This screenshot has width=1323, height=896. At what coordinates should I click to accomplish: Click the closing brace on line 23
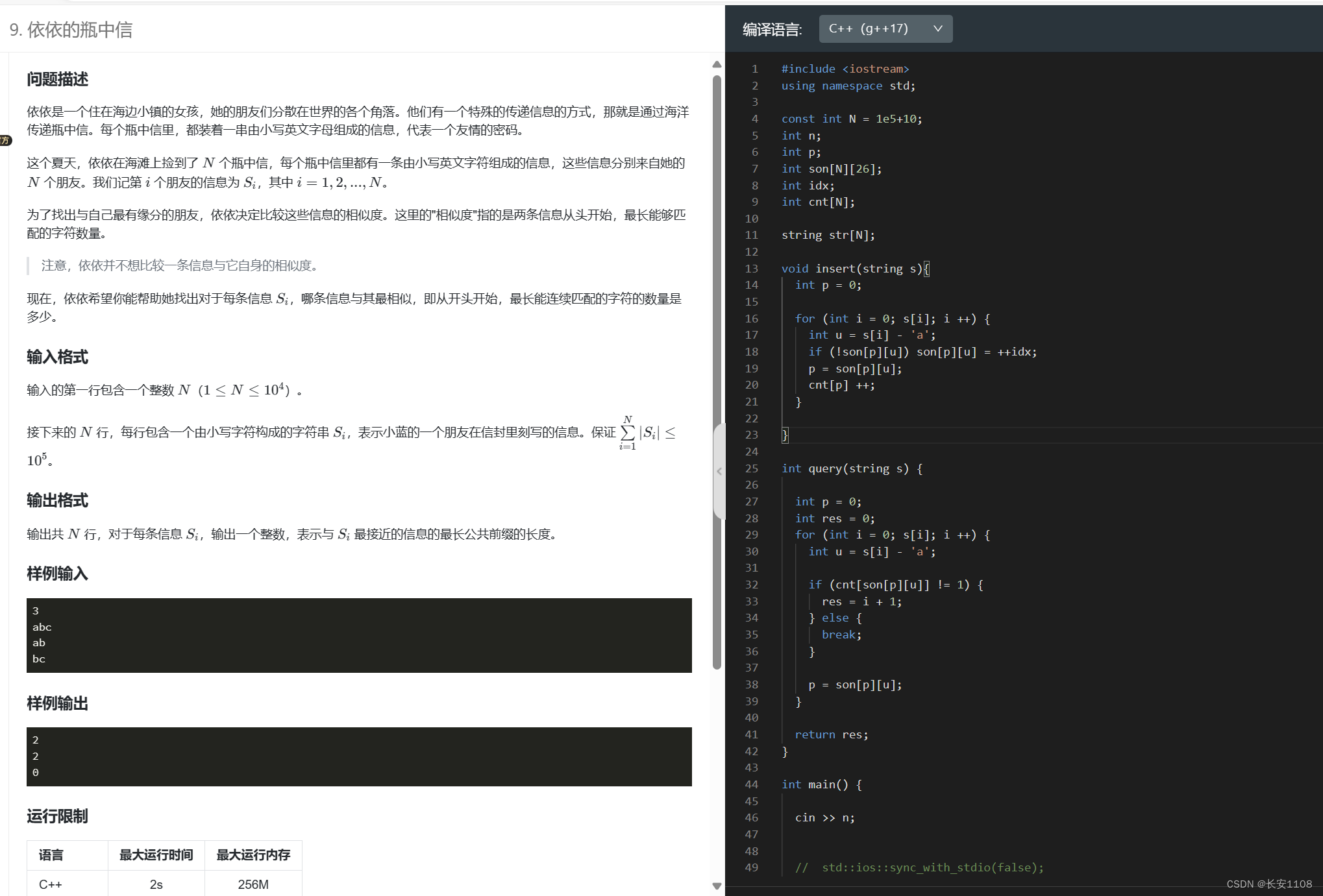pyautogui.click(x=785, y=435)
